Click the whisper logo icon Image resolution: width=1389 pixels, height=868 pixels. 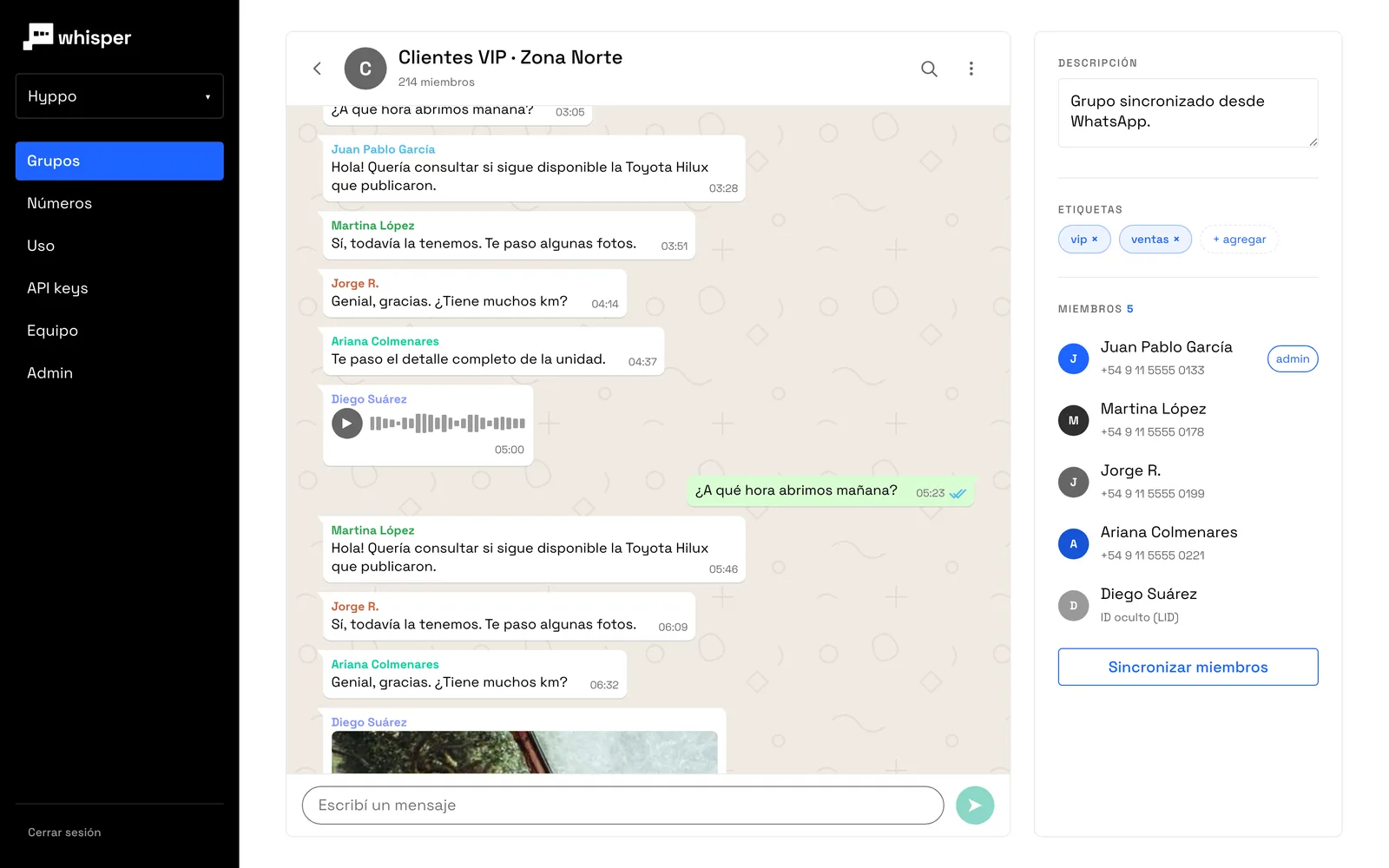(37, 36)
